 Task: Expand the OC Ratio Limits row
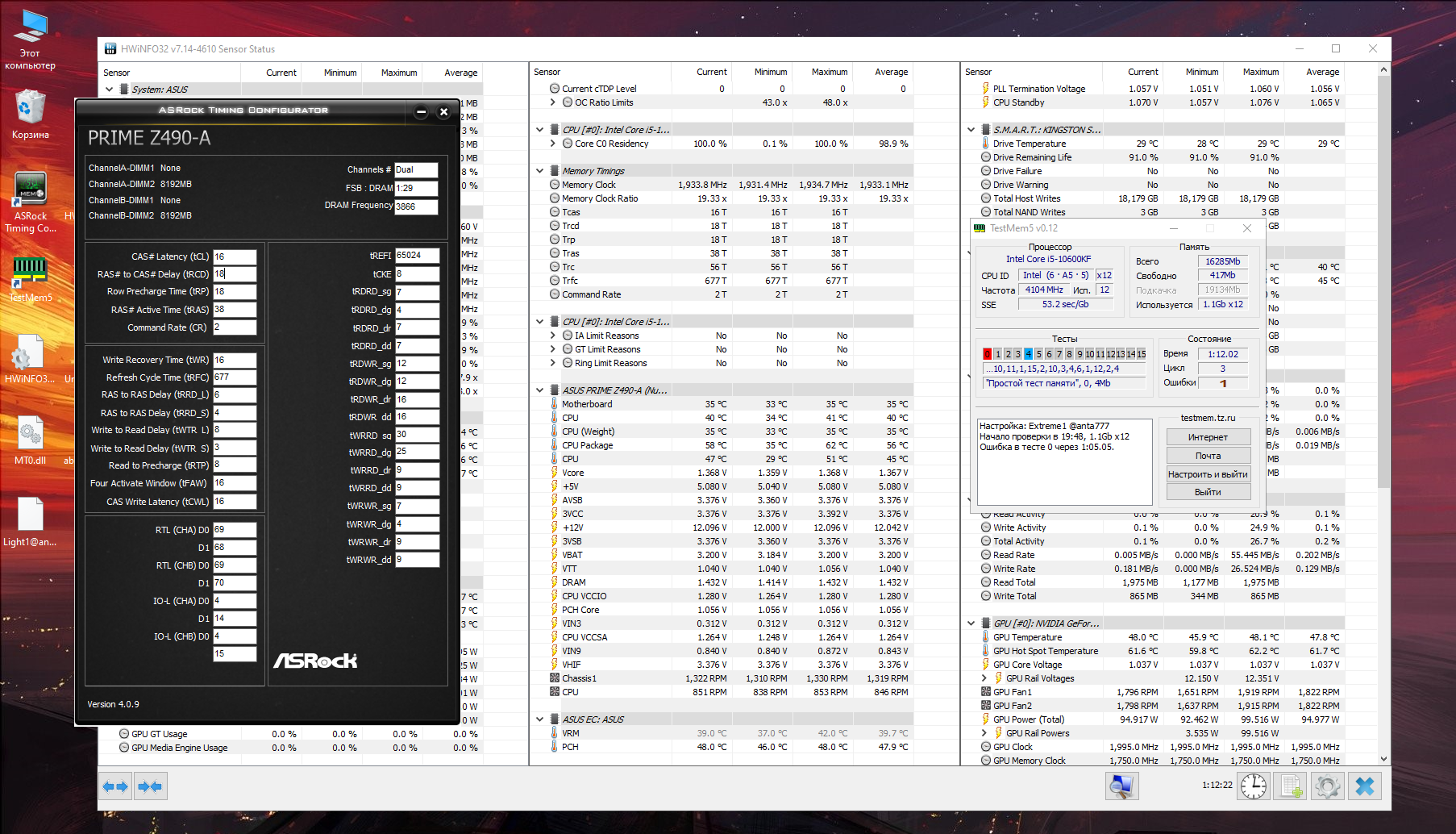coord(553,102)
